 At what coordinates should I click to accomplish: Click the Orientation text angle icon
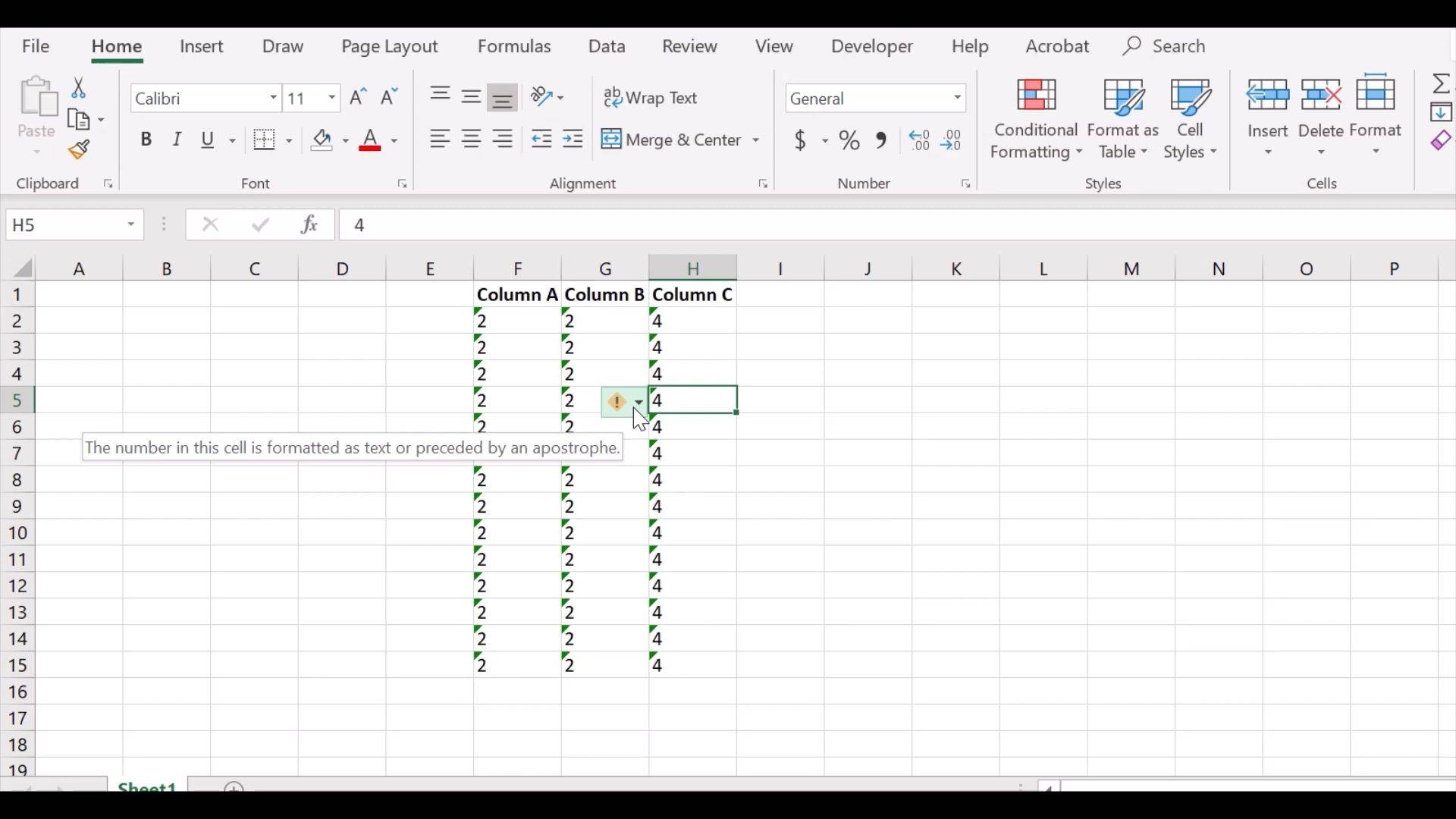tap(541, 97)
